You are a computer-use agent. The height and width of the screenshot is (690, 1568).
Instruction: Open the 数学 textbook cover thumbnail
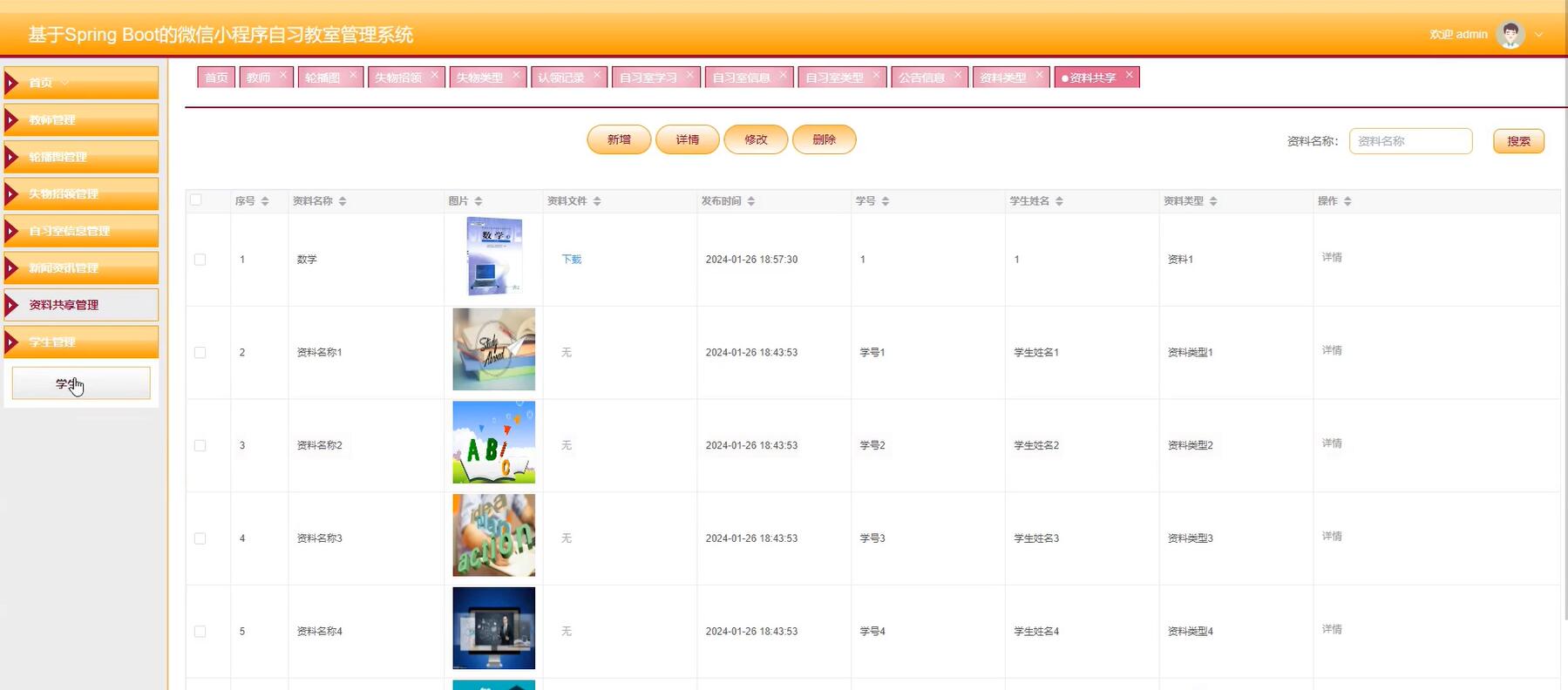pyautogui.click(x=494, y=257)
